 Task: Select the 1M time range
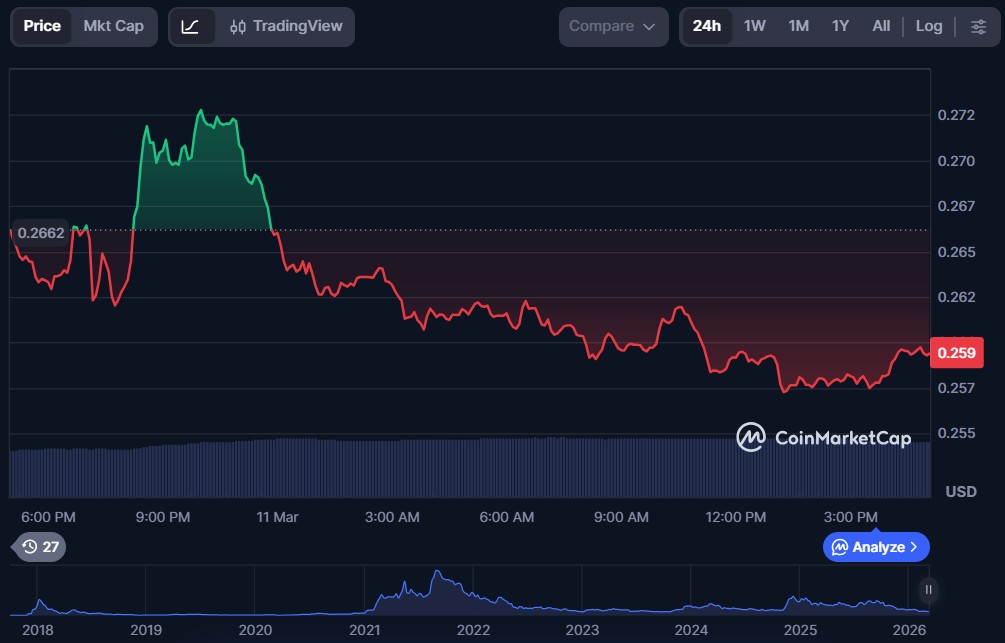[798, 26]
